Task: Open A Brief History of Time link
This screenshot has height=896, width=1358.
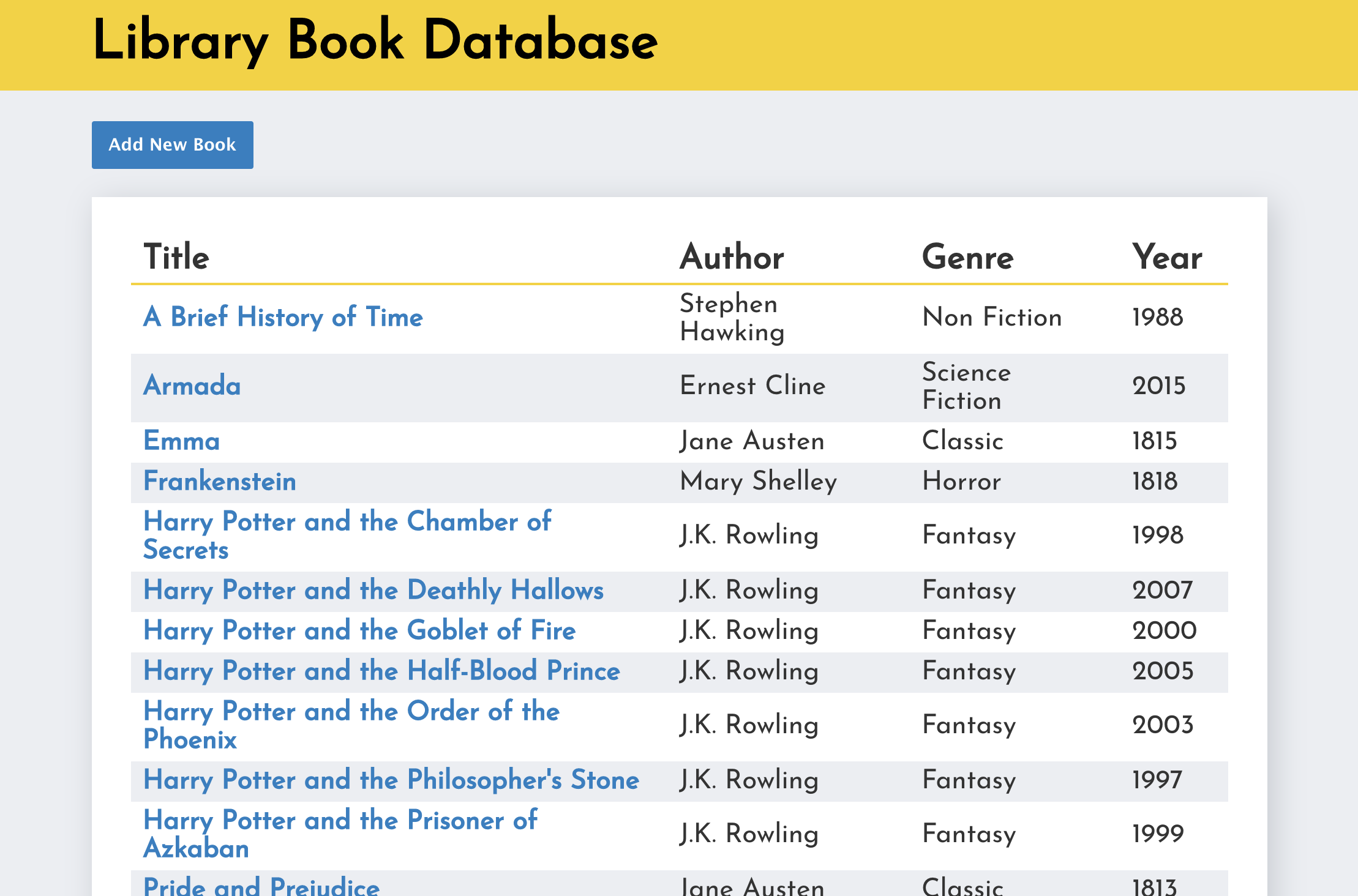Action: [283, 317]
